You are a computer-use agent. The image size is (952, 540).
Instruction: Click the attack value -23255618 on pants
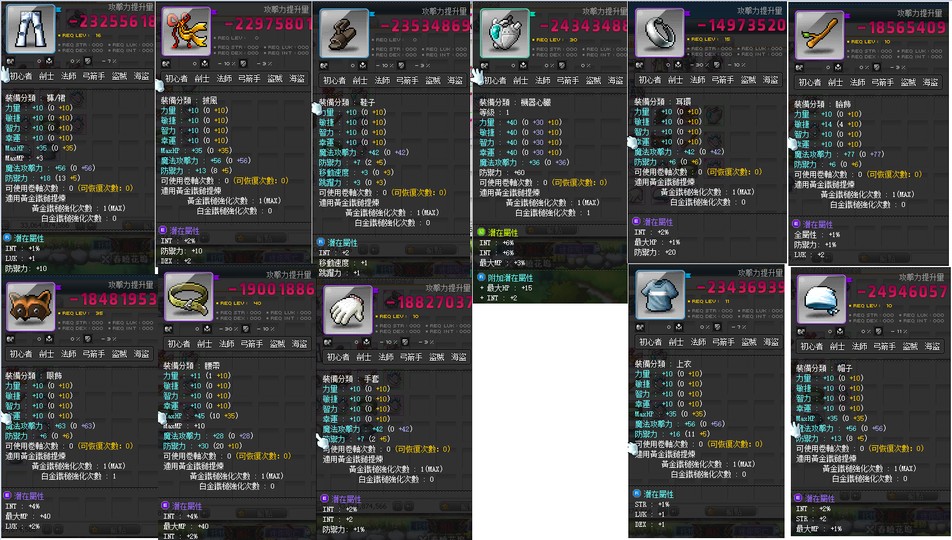pos(111,22)
